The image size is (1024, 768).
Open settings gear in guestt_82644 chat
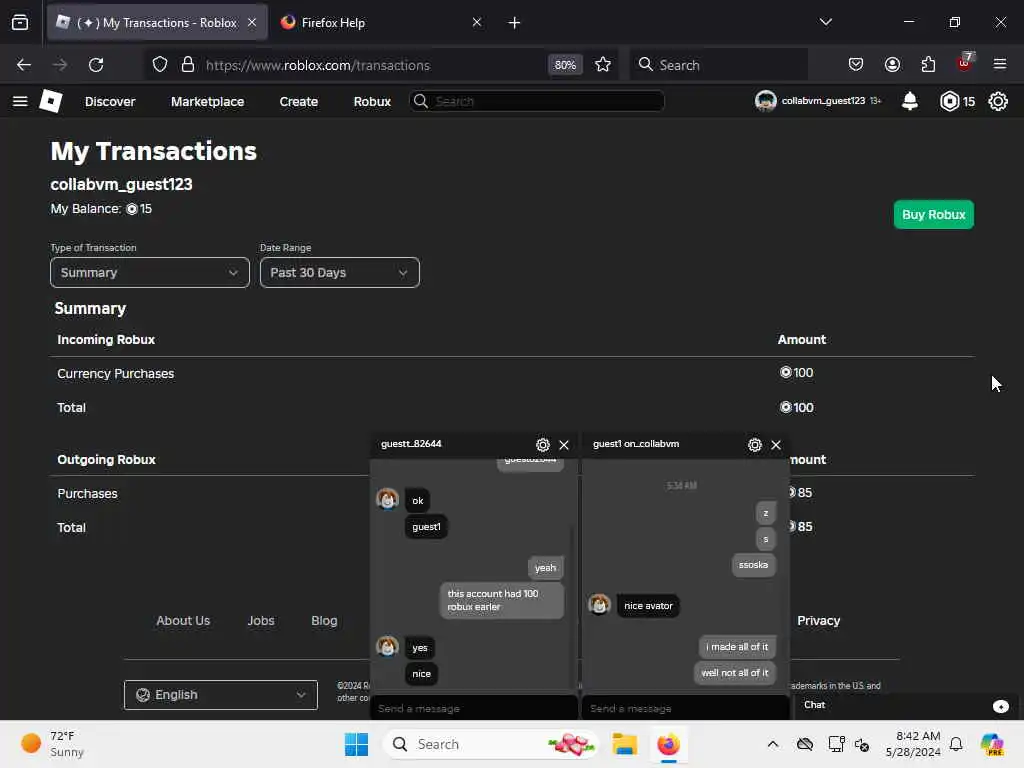point(543,445)
